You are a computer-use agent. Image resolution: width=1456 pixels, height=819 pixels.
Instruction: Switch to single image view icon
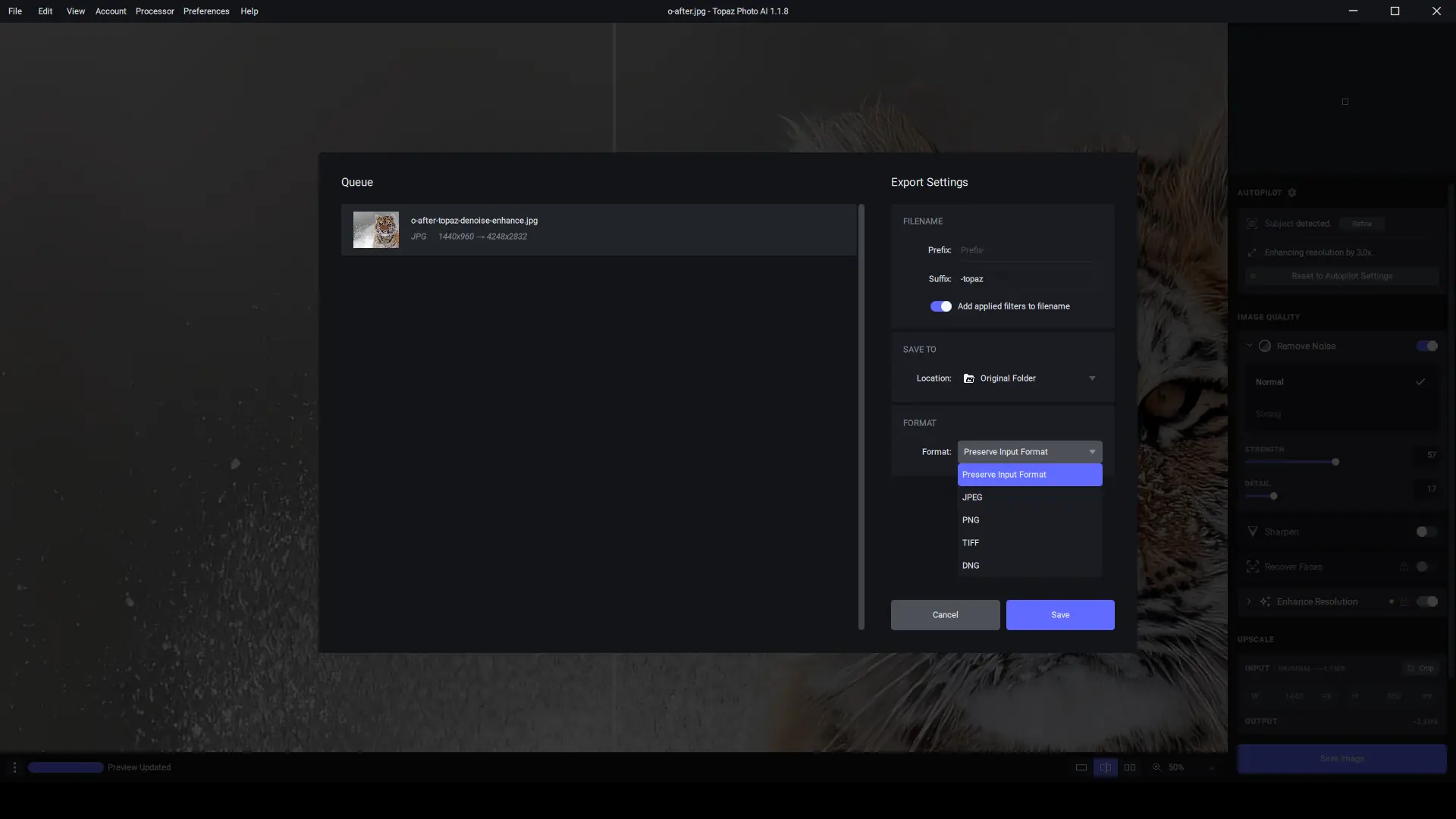tap(1081, 767)
